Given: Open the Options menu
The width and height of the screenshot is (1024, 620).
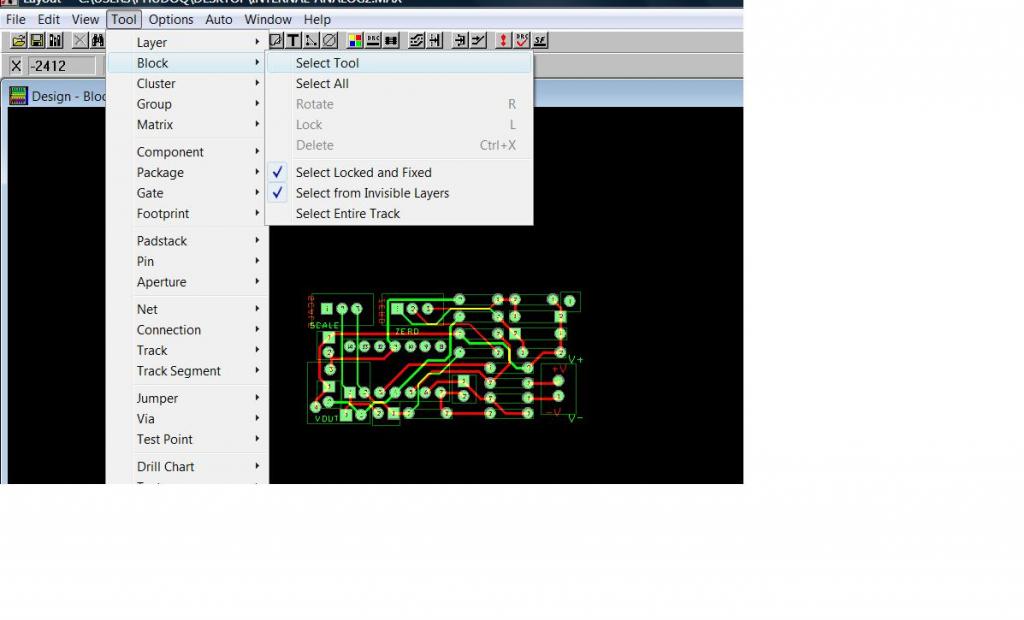Looking at the screenshot, I should tap(171, 20).
